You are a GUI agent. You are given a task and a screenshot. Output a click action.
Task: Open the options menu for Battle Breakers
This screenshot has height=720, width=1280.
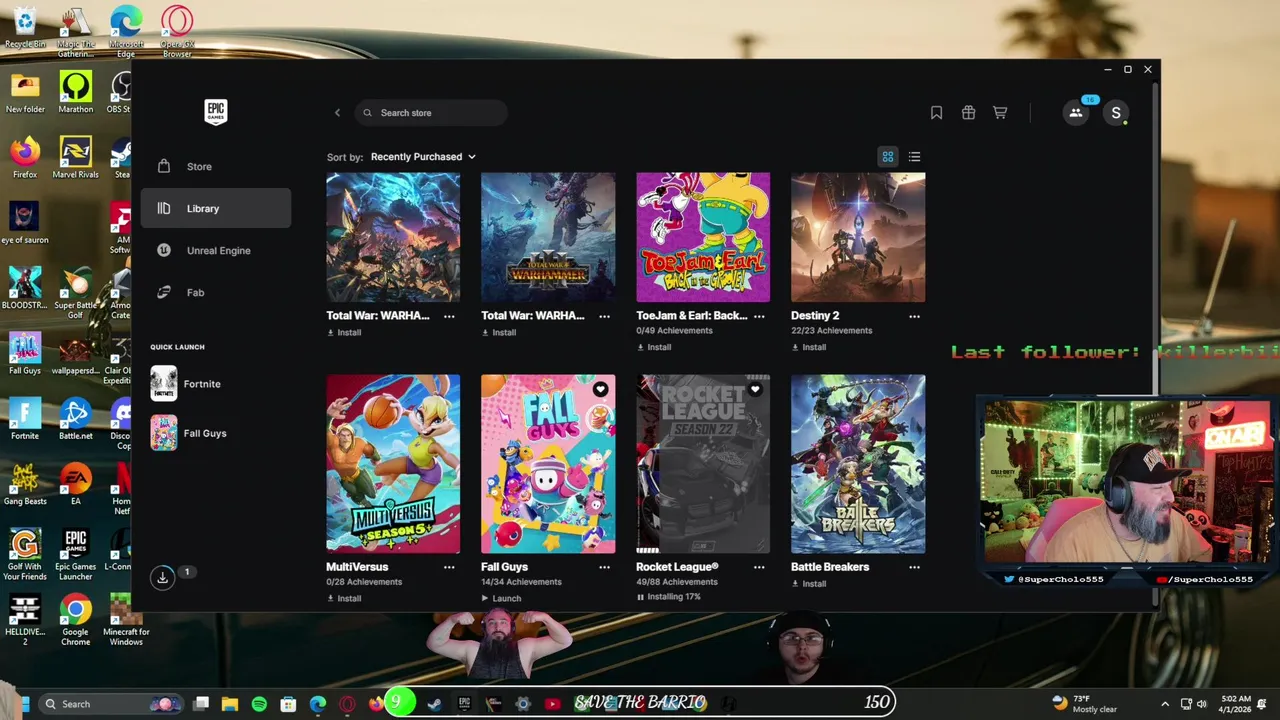[x=914, y=567]
